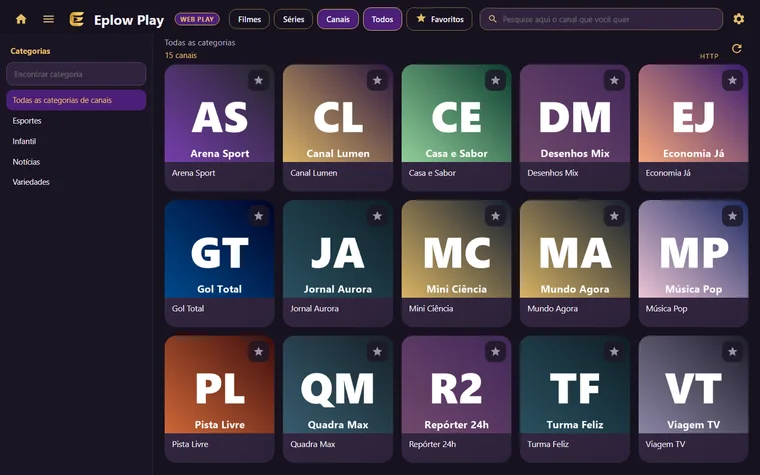Viewport: 760px width, 475px height.
Task: Select the Todos filter
Action: (382, 19)
